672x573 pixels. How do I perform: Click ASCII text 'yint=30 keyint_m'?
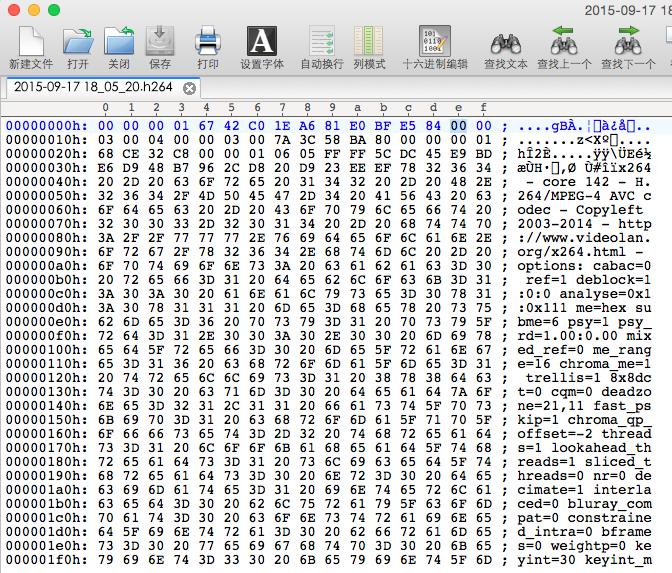(585, 560)
